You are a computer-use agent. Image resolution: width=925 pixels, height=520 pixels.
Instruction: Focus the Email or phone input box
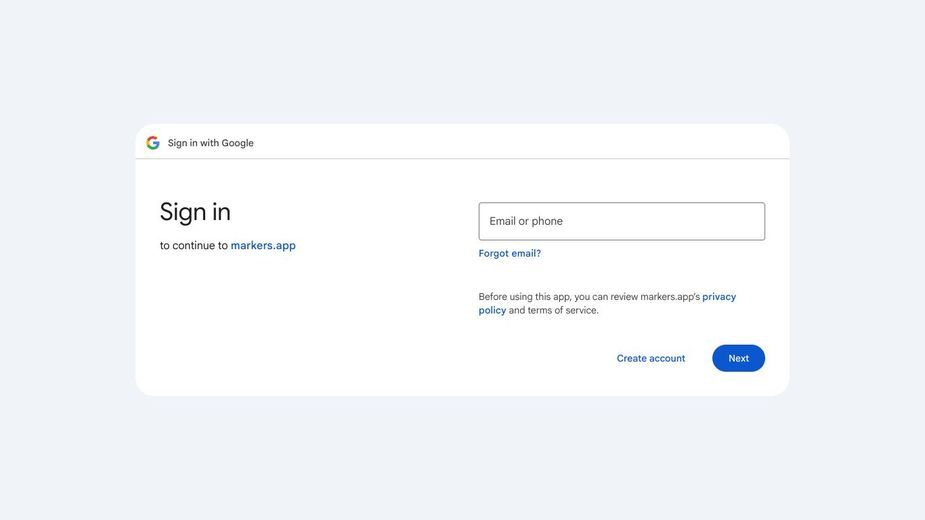click(622, 221)
